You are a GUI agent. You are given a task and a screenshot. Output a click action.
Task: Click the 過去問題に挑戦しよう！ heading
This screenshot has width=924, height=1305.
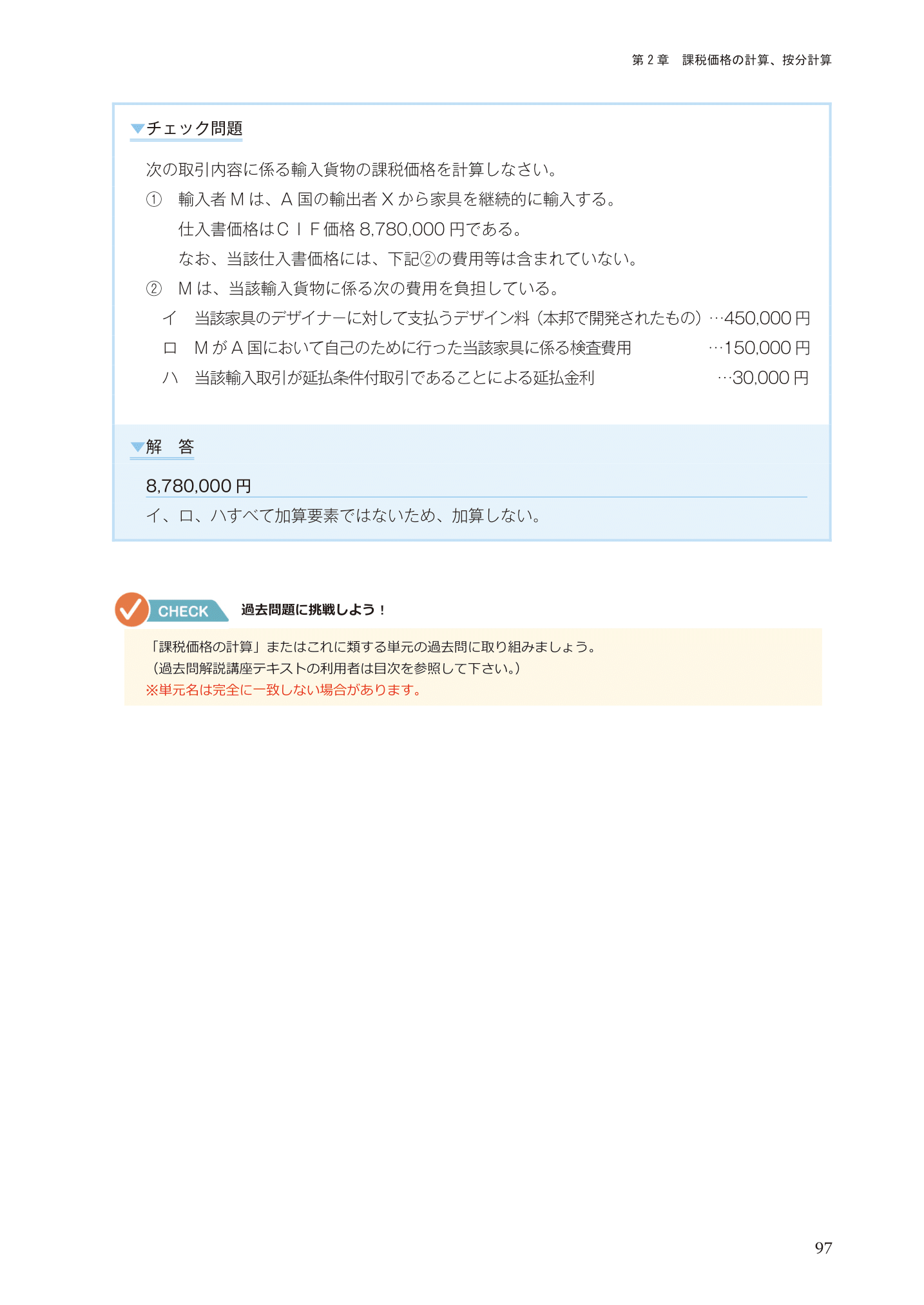click(313, 610)
